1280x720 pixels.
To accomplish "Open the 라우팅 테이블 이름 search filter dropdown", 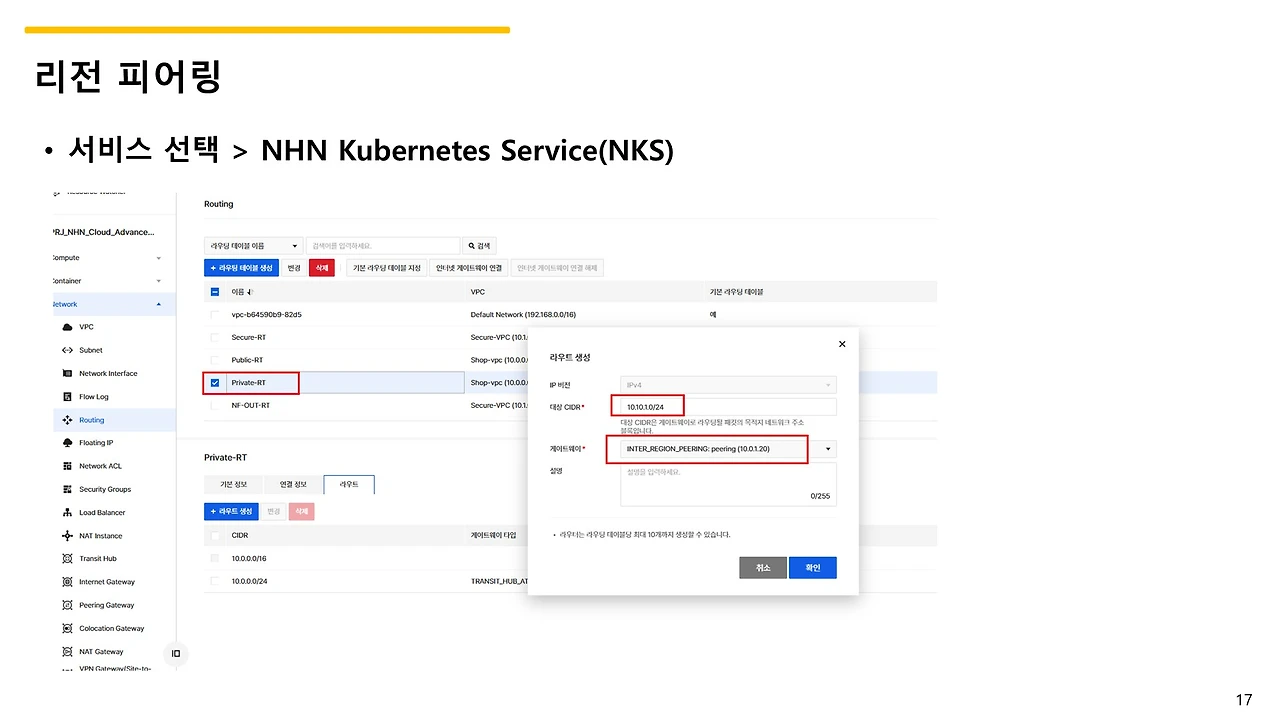I will click(253, 246).
